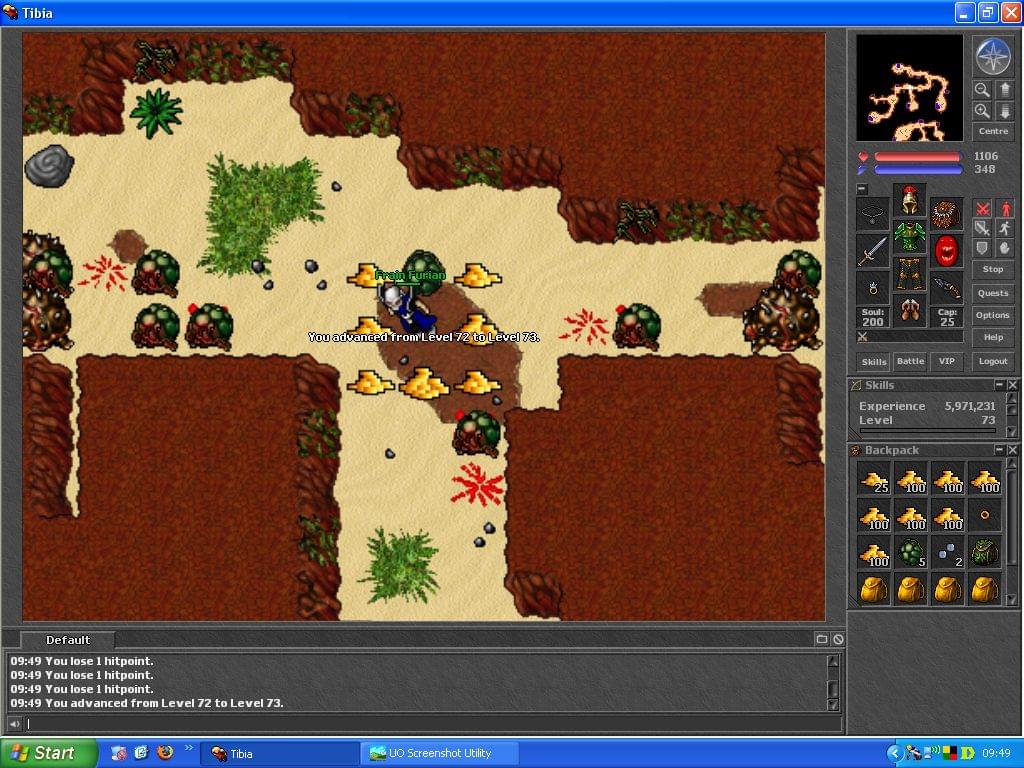Move minimap one floor up
The image size is (1024, 768).
(x=1004, y=89)
